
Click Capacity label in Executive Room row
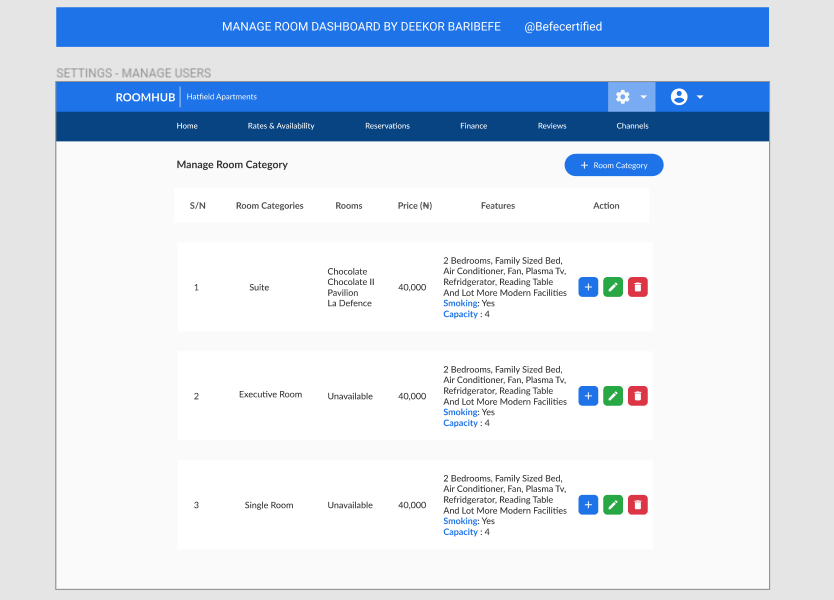461,423
